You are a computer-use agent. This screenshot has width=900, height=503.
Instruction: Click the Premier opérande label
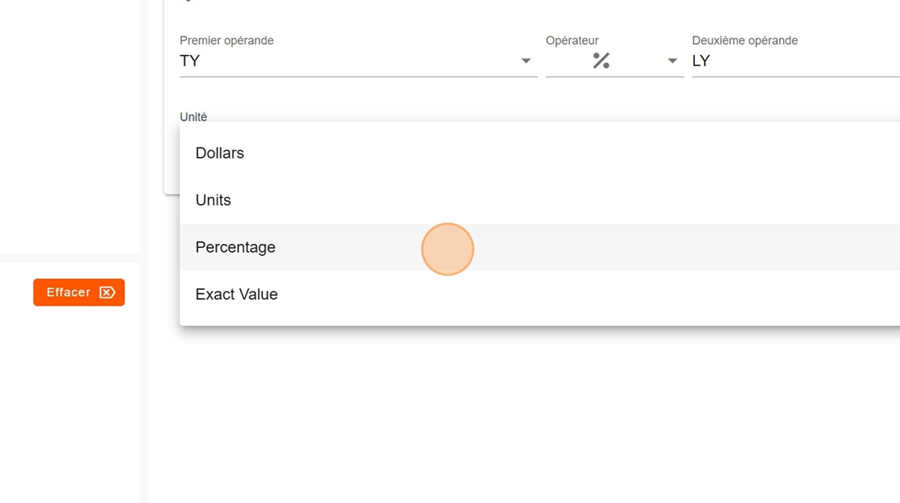coord(226,41)
